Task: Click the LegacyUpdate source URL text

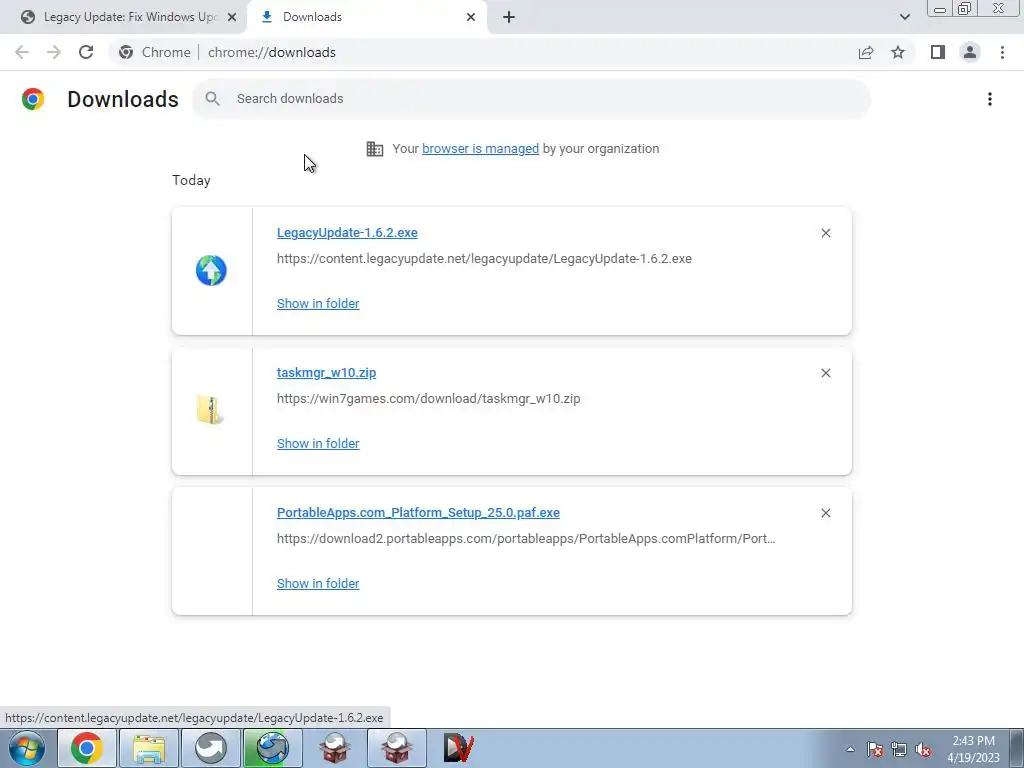Action: [x=484, y=259]
